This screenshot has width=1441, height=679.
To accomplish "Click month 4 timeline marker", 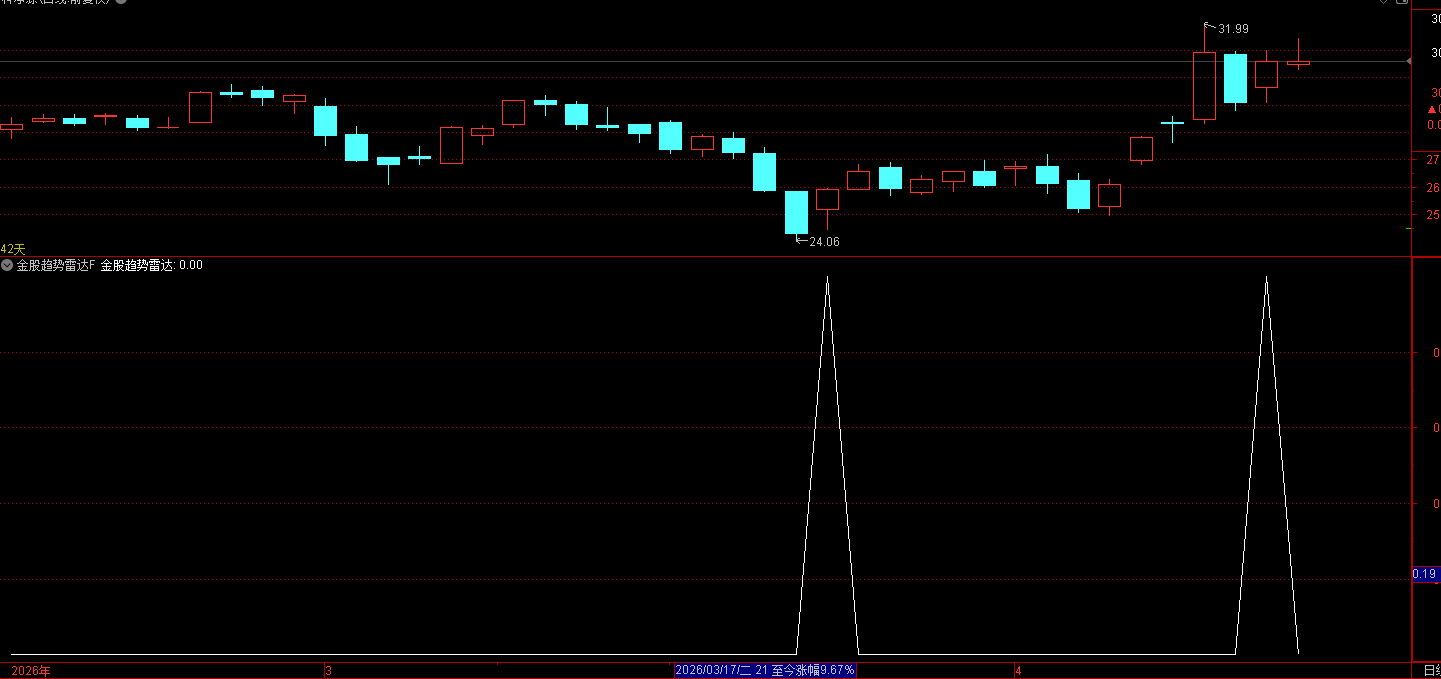I will point(1017,670).
